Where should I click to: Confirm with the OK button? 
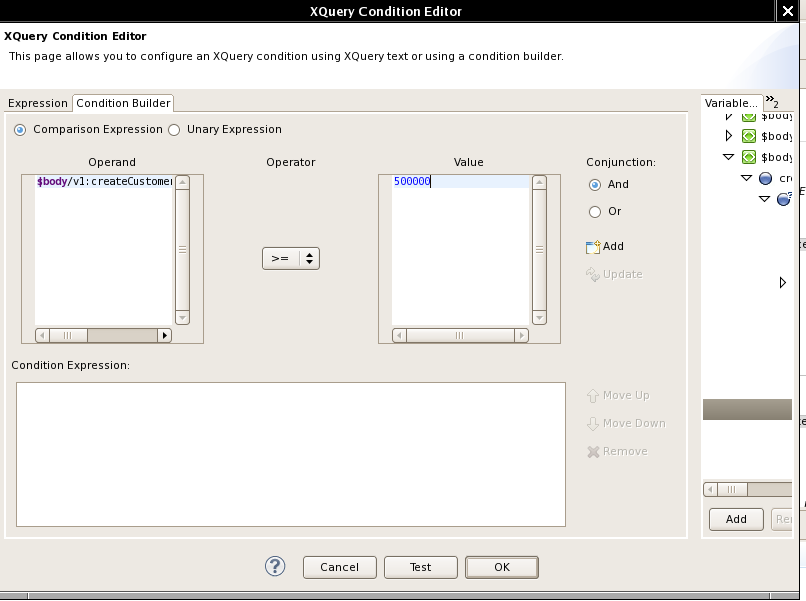[502, 567]
